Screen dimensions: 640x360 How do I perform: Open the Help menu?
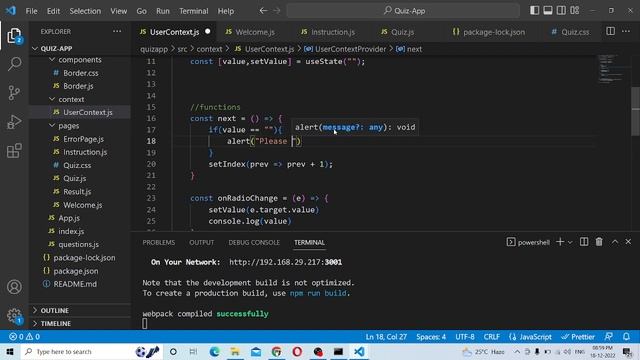point(226,11)
